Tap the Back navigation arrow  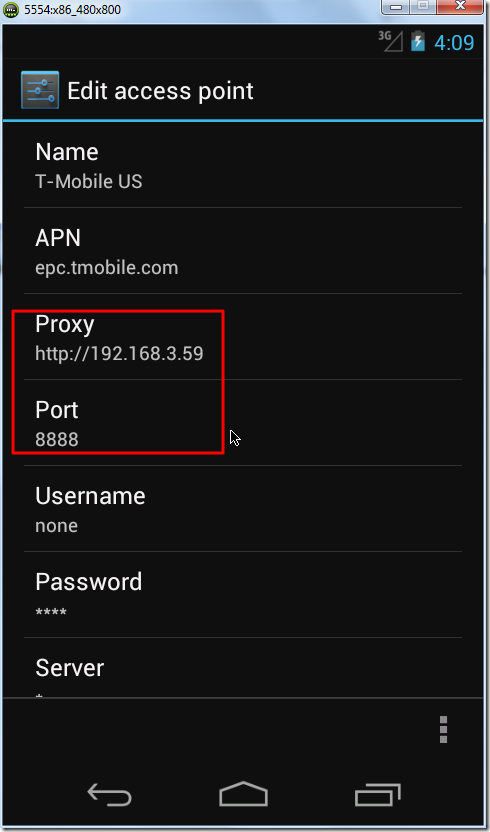point(109,796)
